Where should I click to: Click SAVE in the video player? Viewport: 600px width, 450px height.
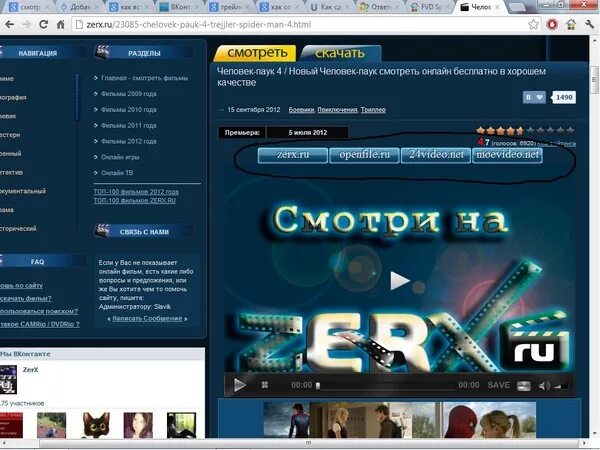(498, 385)
